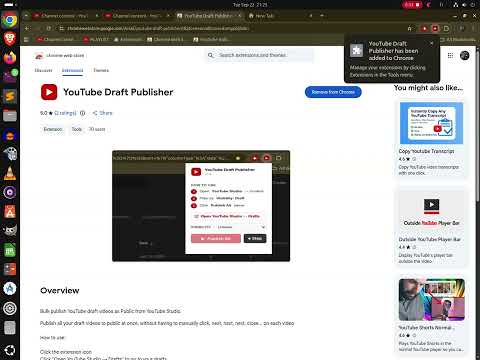
Task: Switch to the first Channel content tab
Action: [65, 16]
